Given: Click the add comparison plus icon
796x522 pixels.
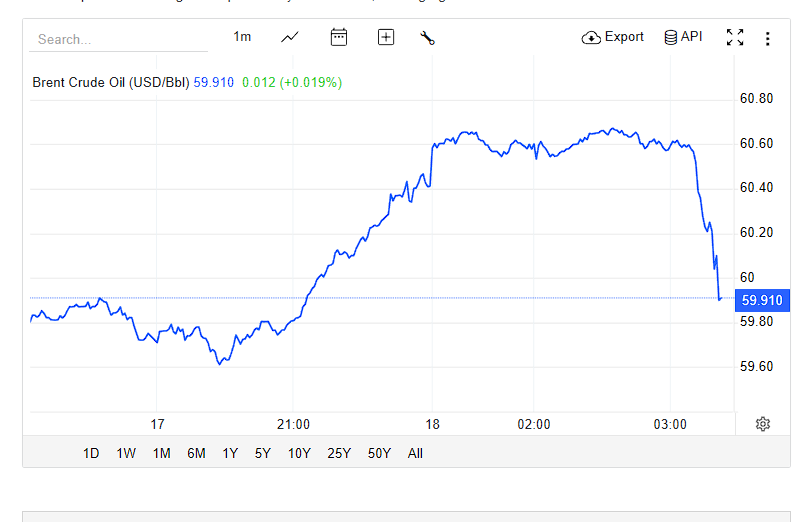Looking at the screenshot, I should tap(386, 37).
